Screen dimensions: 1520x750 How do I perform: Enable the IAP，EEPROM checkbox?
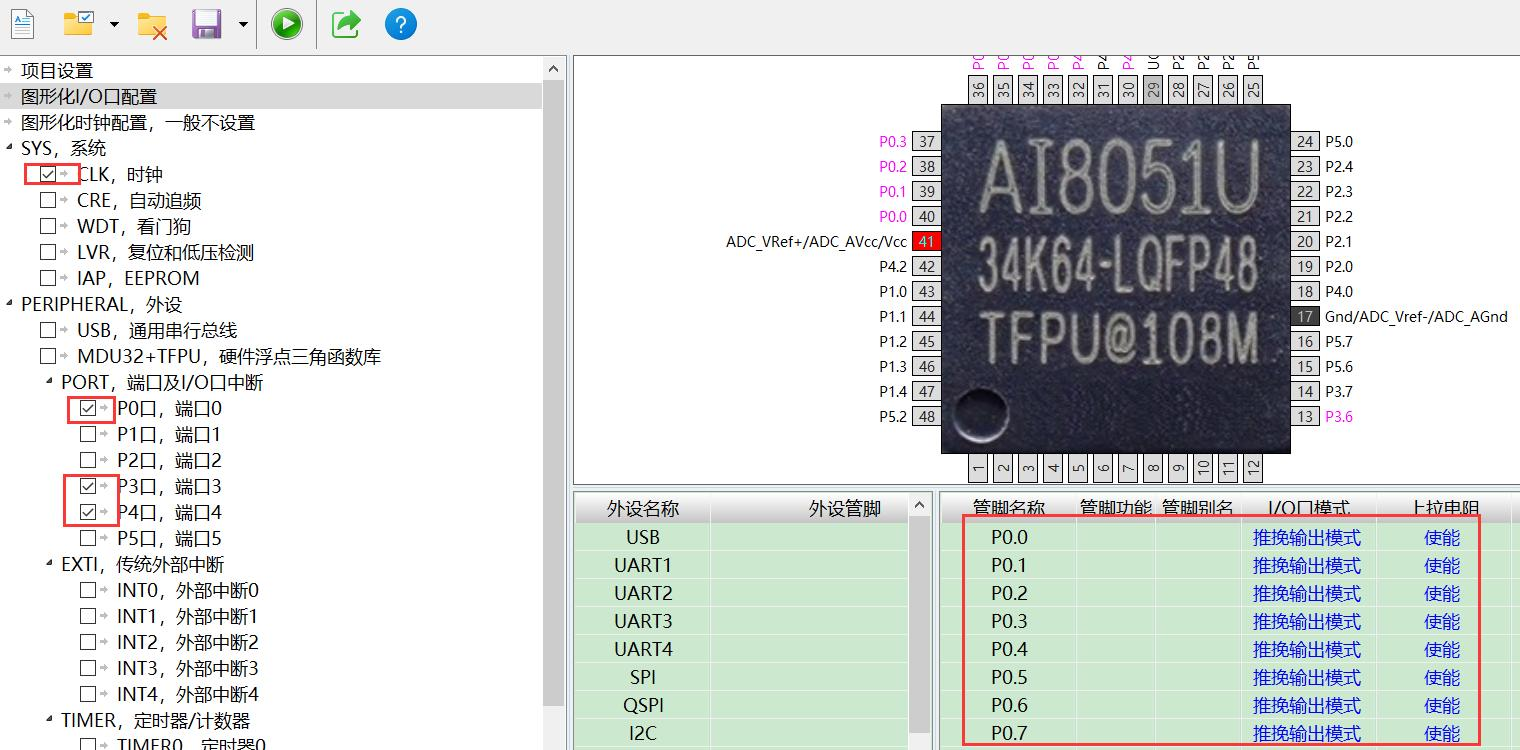(x=48, y=278)
